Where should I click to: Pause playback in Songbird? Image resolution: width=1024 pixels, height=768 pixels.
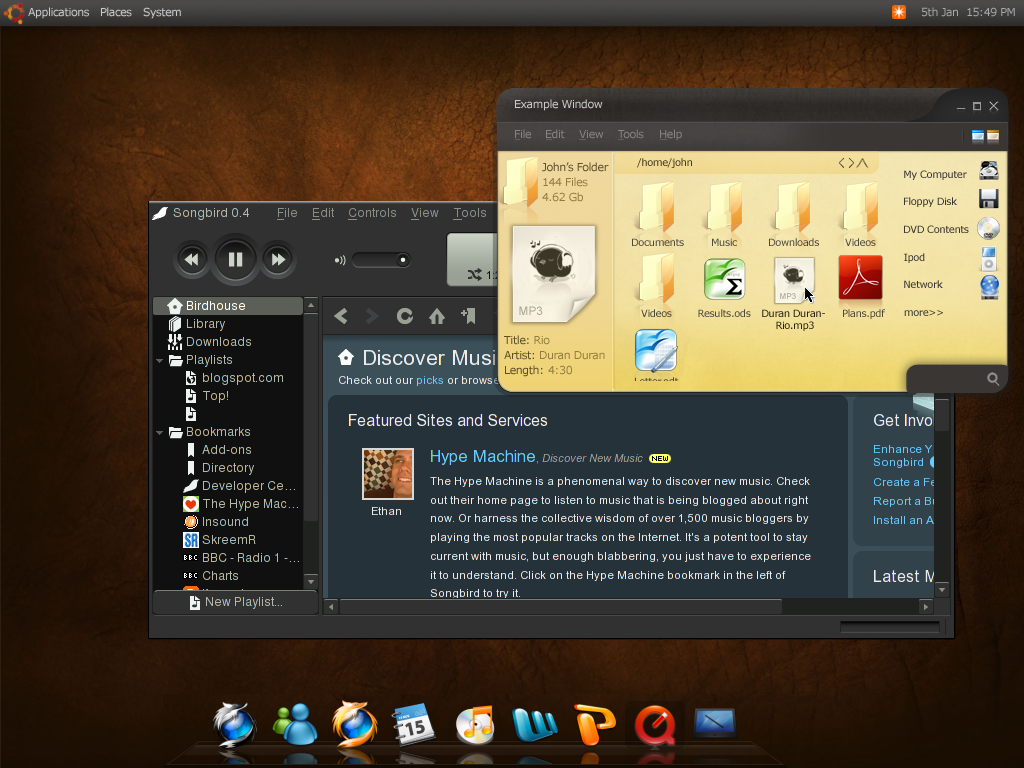[235, 260]
